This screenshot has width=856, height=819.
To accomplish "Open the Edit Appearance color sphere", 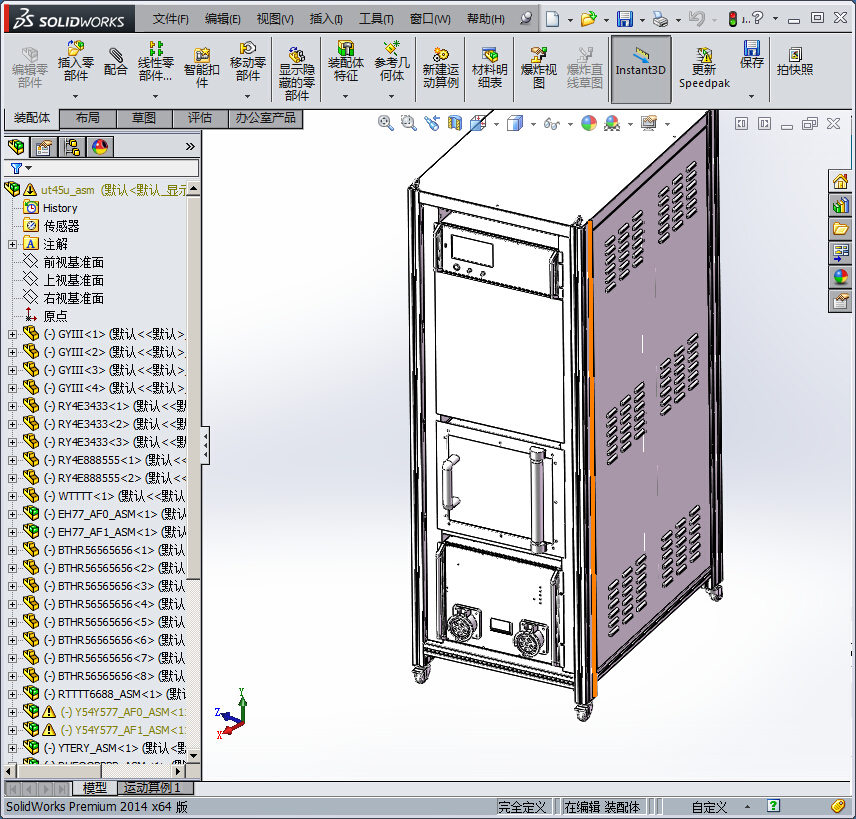I will point(588,123).
